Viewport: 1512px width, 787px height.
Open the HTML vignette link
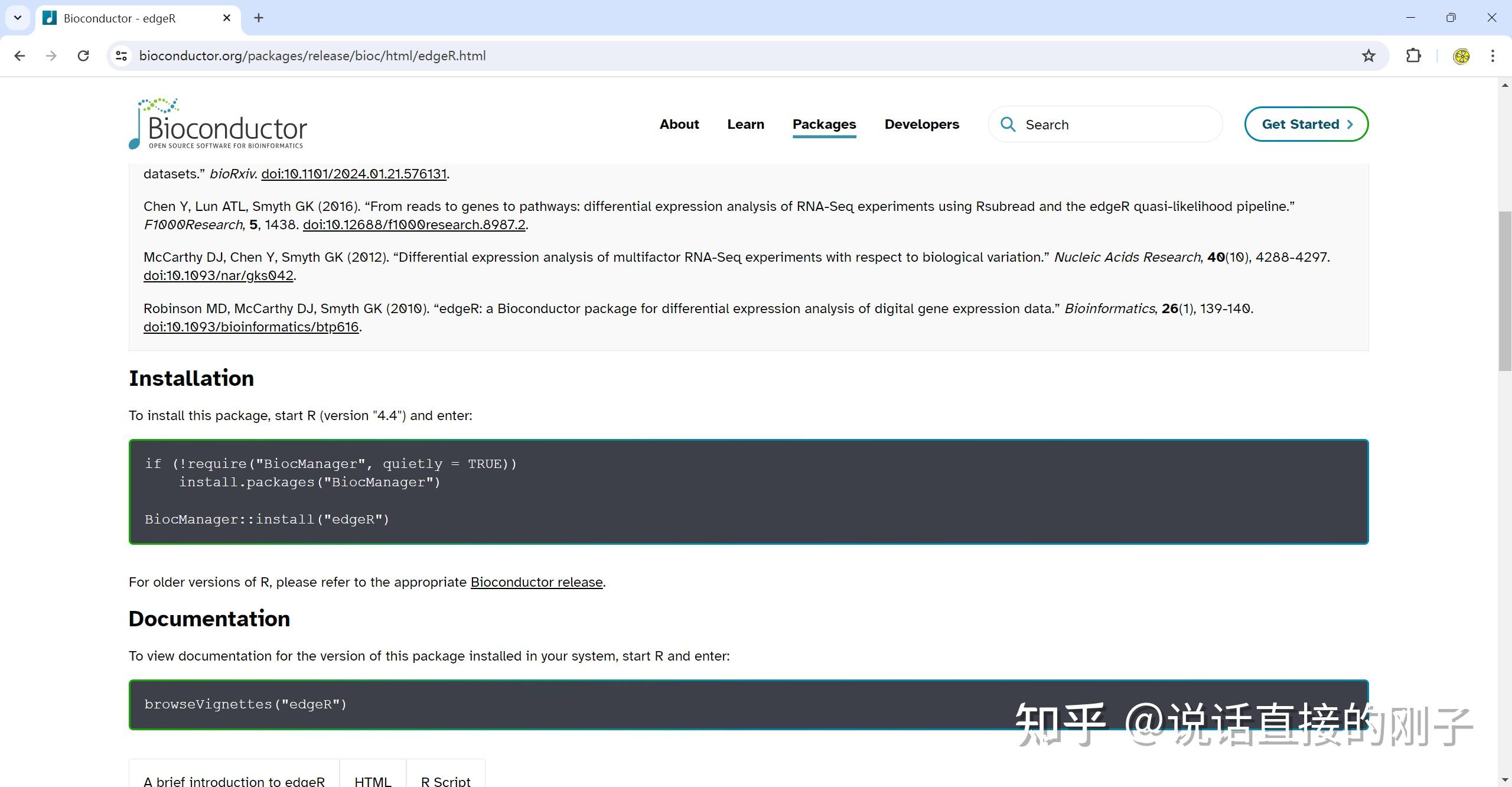coord(373,781)
